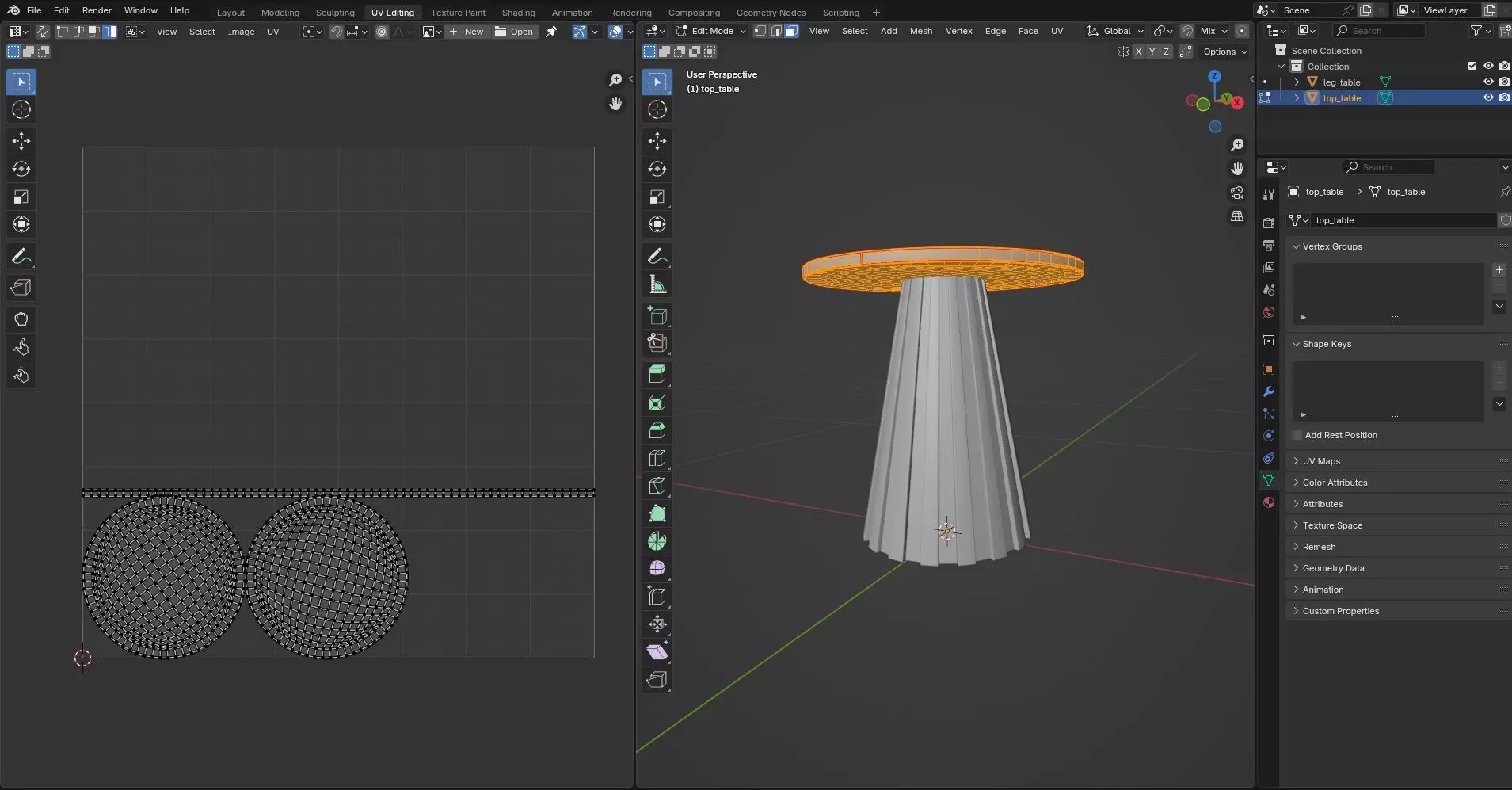Viewport: 1512px width, 790px height.
Task: Open the Texture Paint workspace
Action: tap(458, 12)
